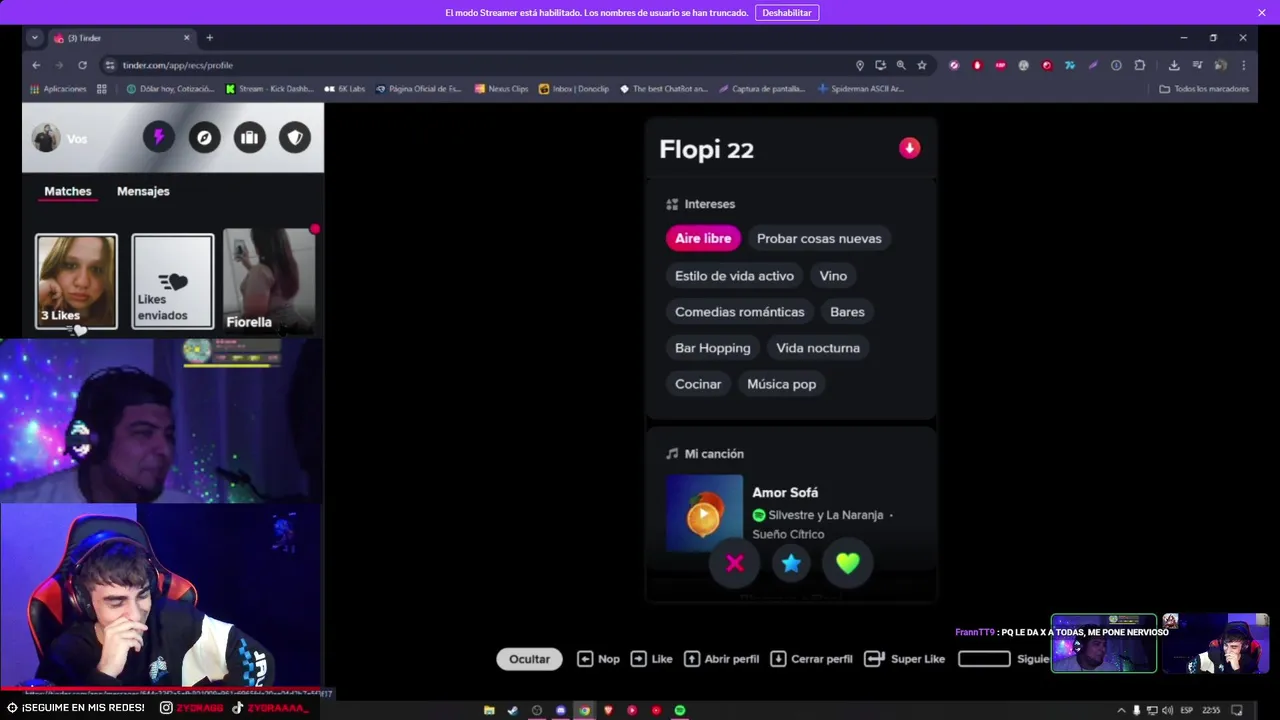Click the Estilo de vida activo tag

pyautogui.click(x=734, y=276)
